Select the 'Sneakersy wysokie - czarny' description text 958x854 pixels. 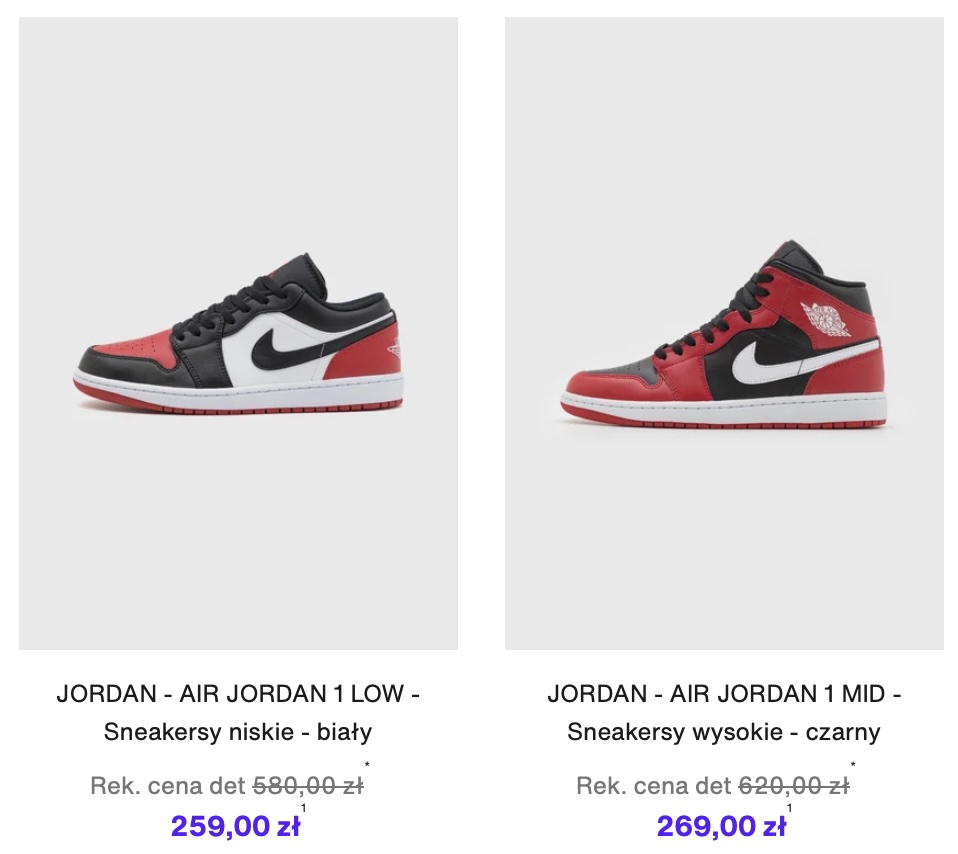click(724, 732)
